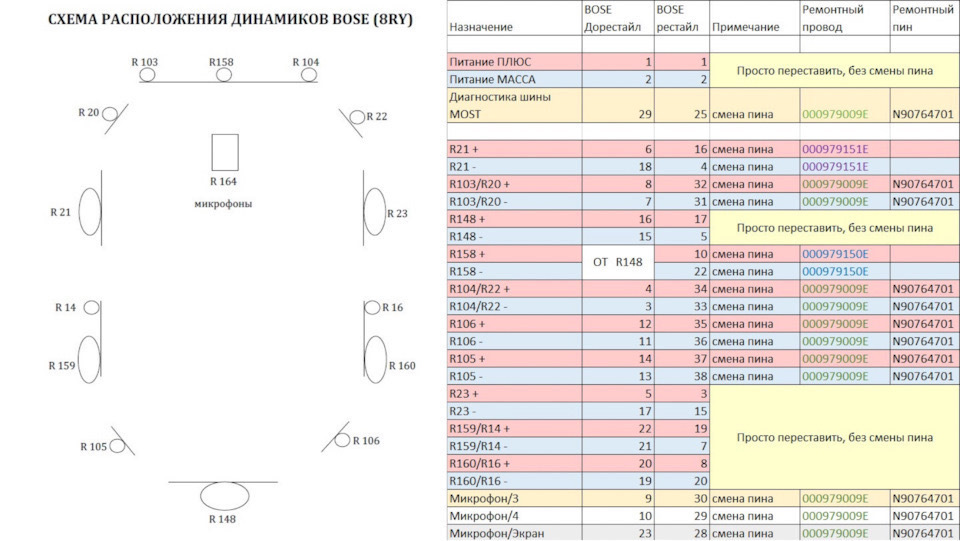Select the 'R21 -' row label
Viewport: 960px width, 541px height.
point(463,166)
